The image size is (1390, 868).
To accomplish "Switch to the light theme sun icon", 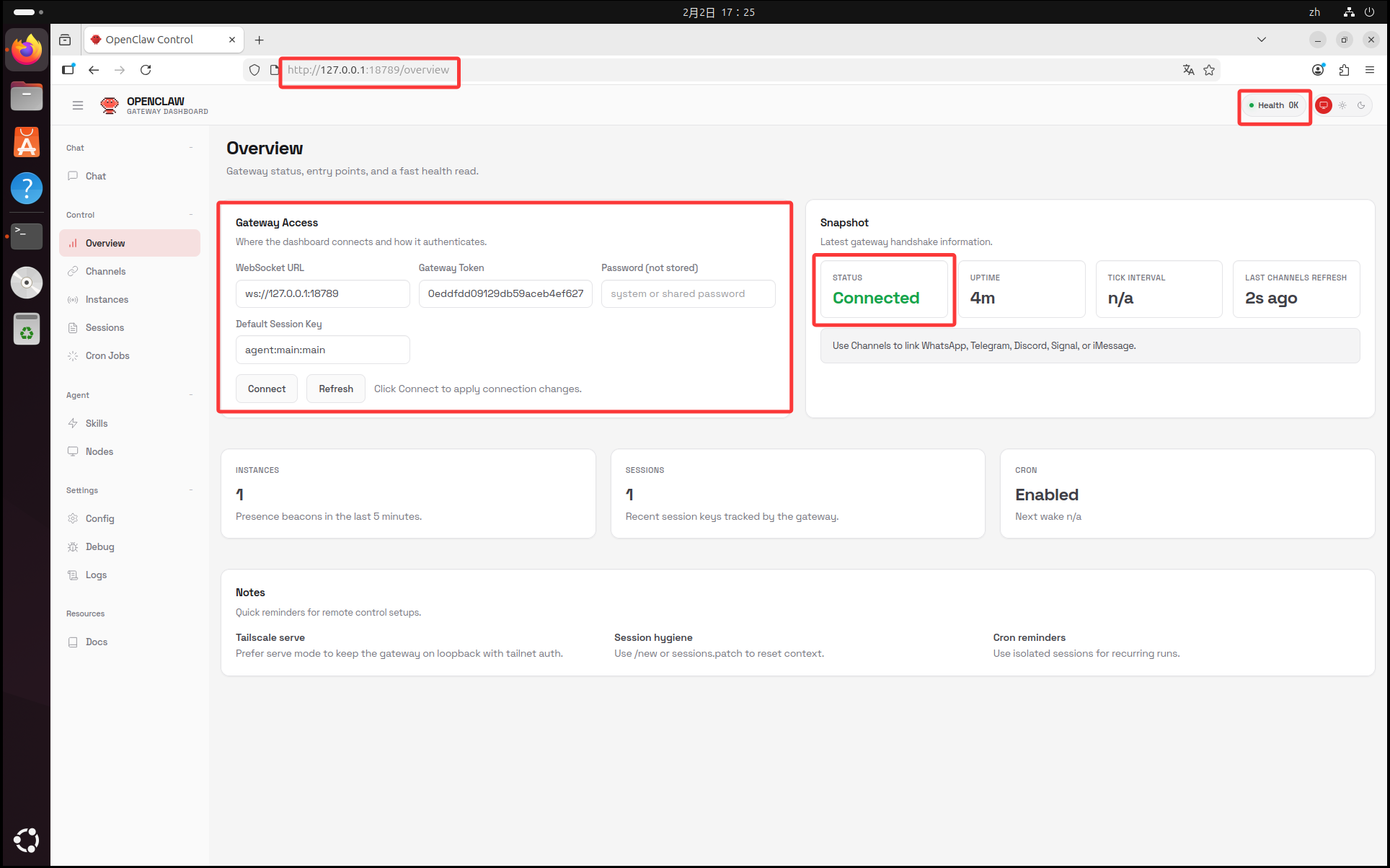I will tap(1342, 105).
